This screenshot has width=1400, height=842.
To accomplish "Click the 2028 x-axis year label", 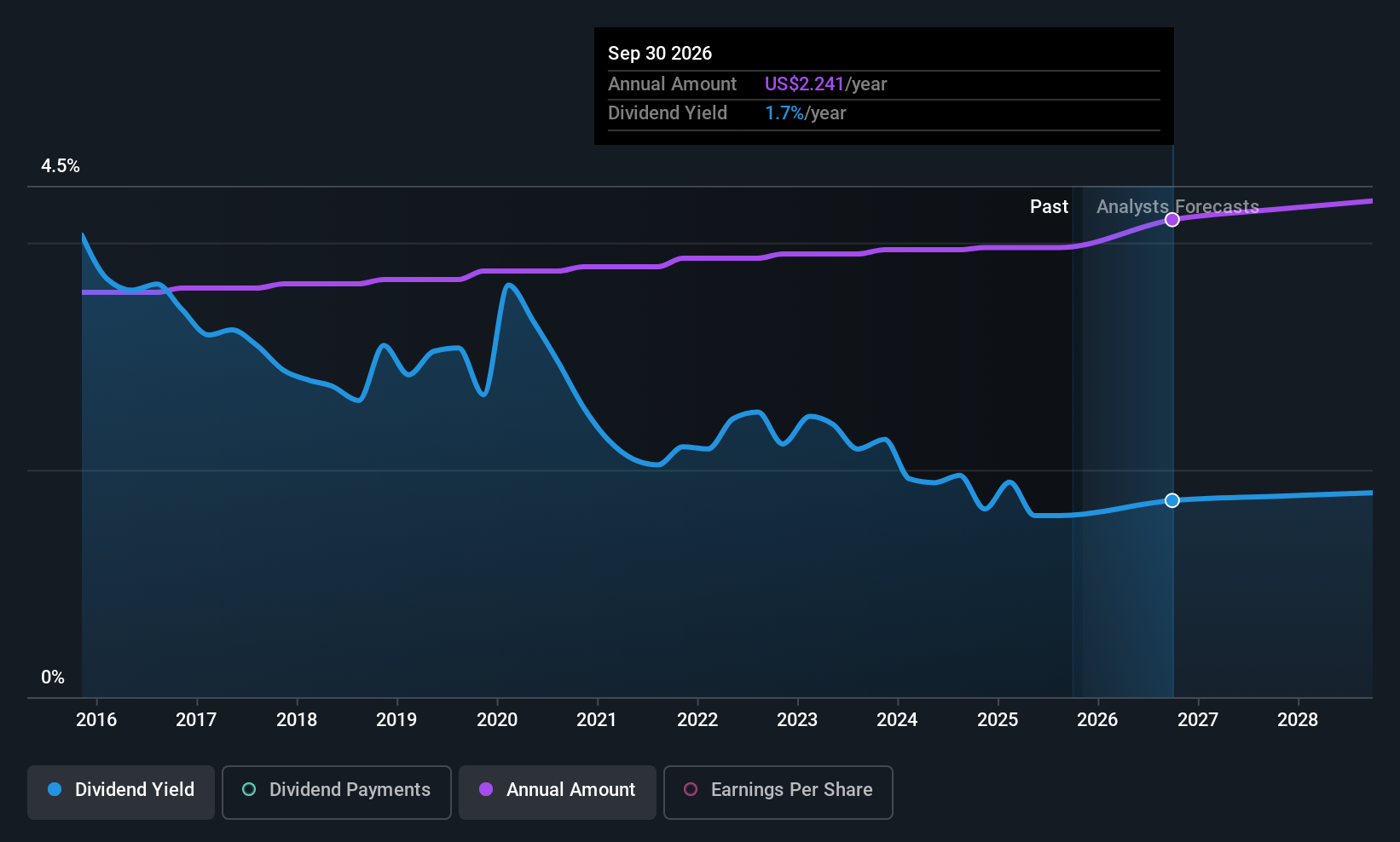I will coord(1298,720).
